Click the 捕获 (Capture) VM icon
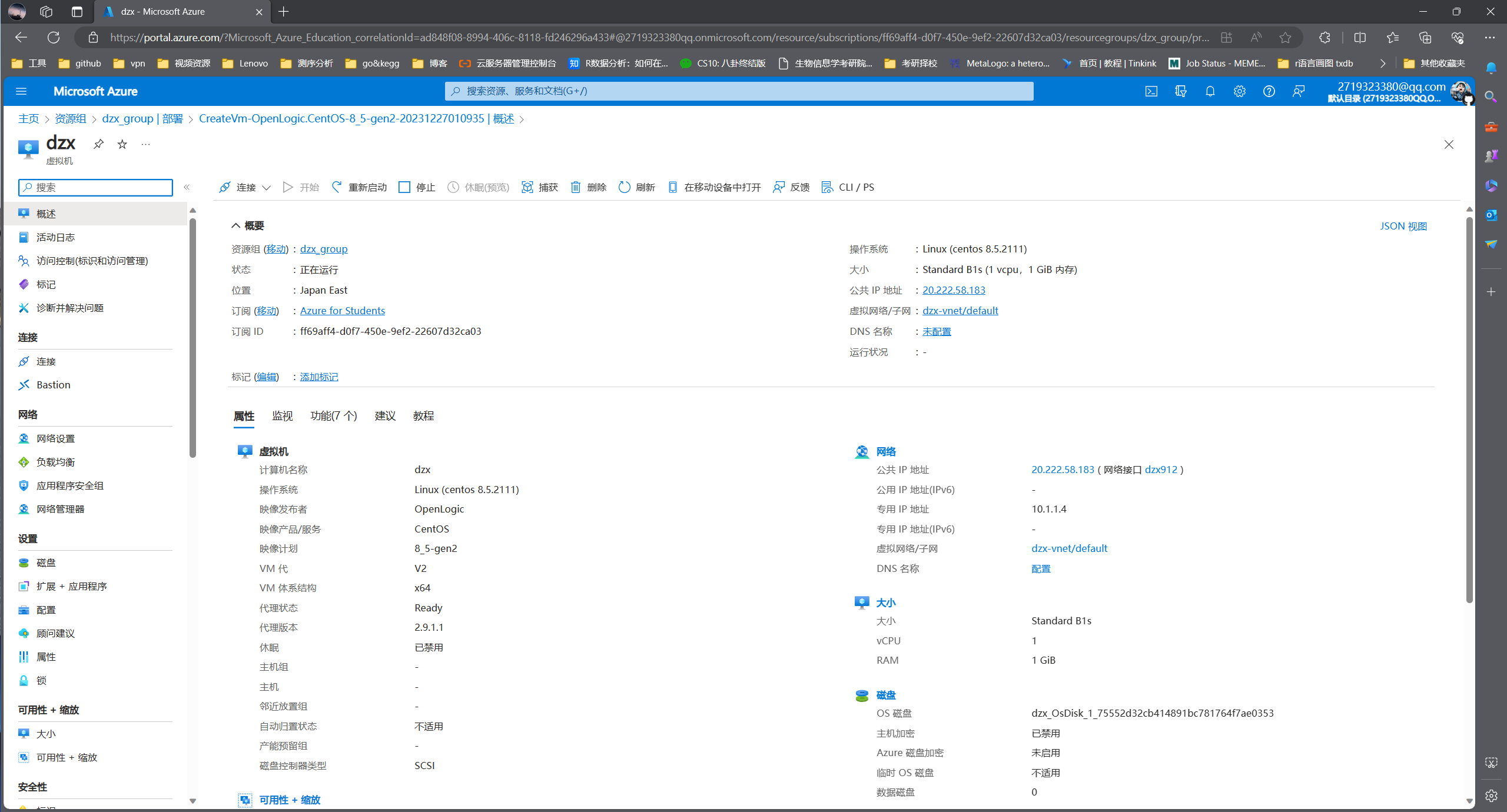The image size is (1507, 812). point(527,187)
